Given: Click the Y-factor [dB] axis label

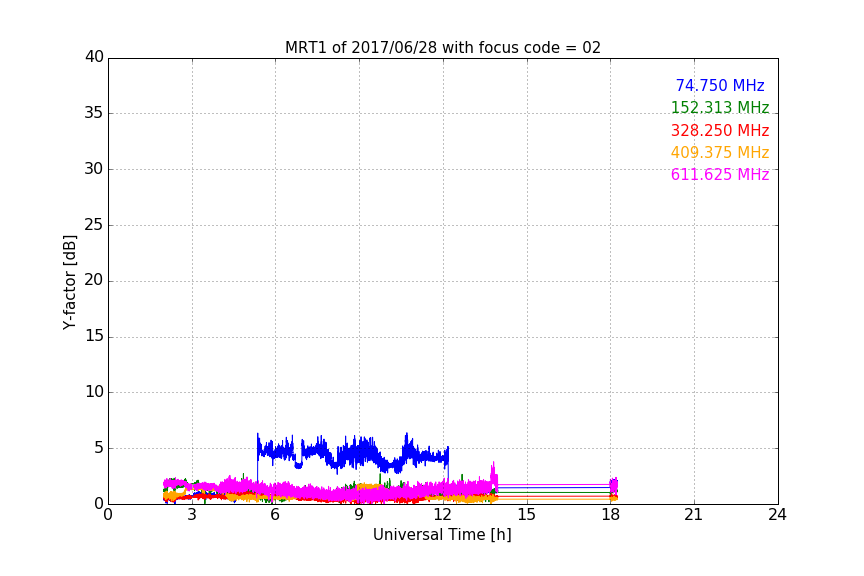Looking at the screenshot, I should point(69,282).
